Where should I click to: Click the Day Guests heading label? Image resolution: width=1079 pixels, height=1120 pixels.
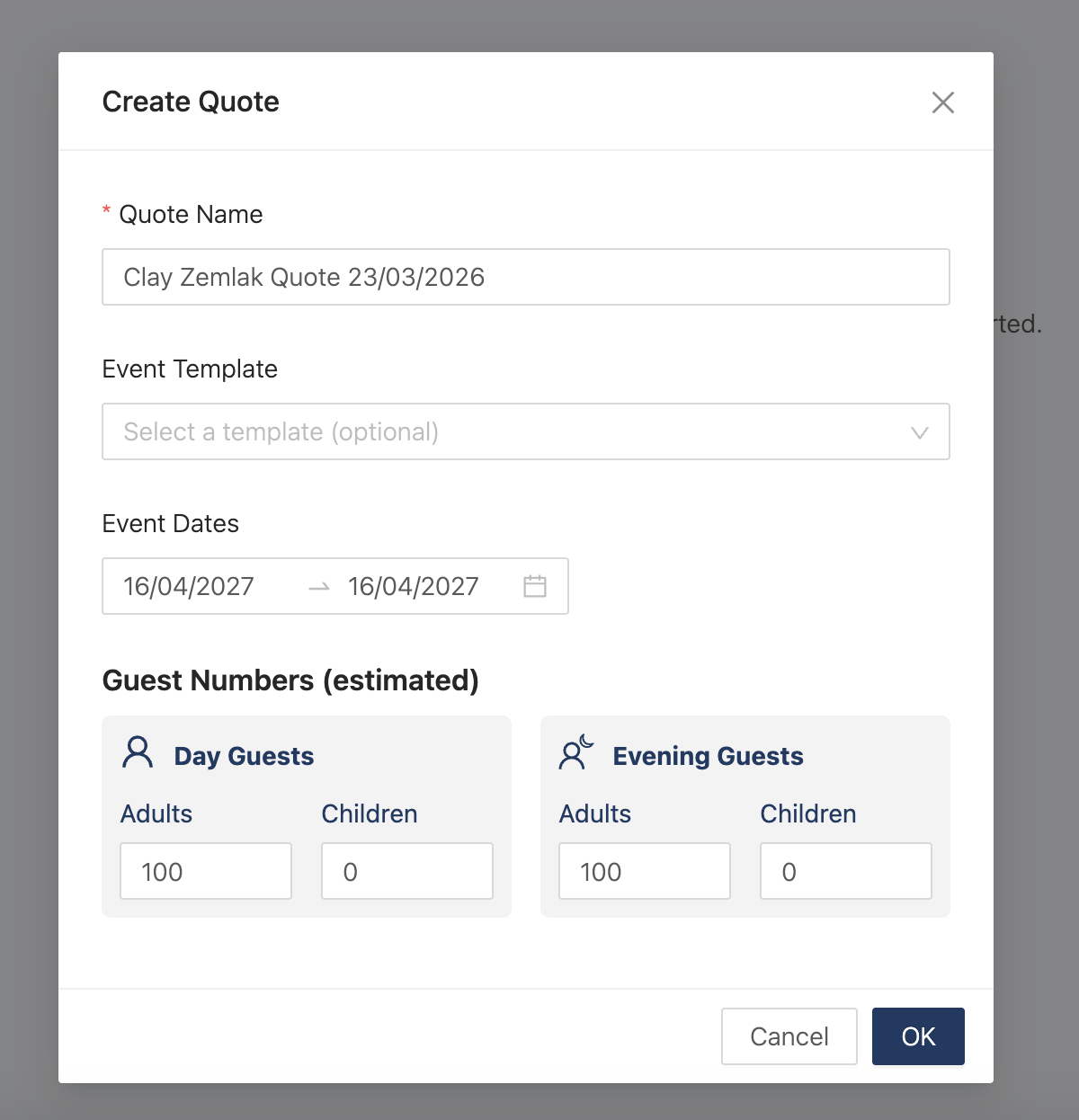pyautogui.click(x=244, y=756)
